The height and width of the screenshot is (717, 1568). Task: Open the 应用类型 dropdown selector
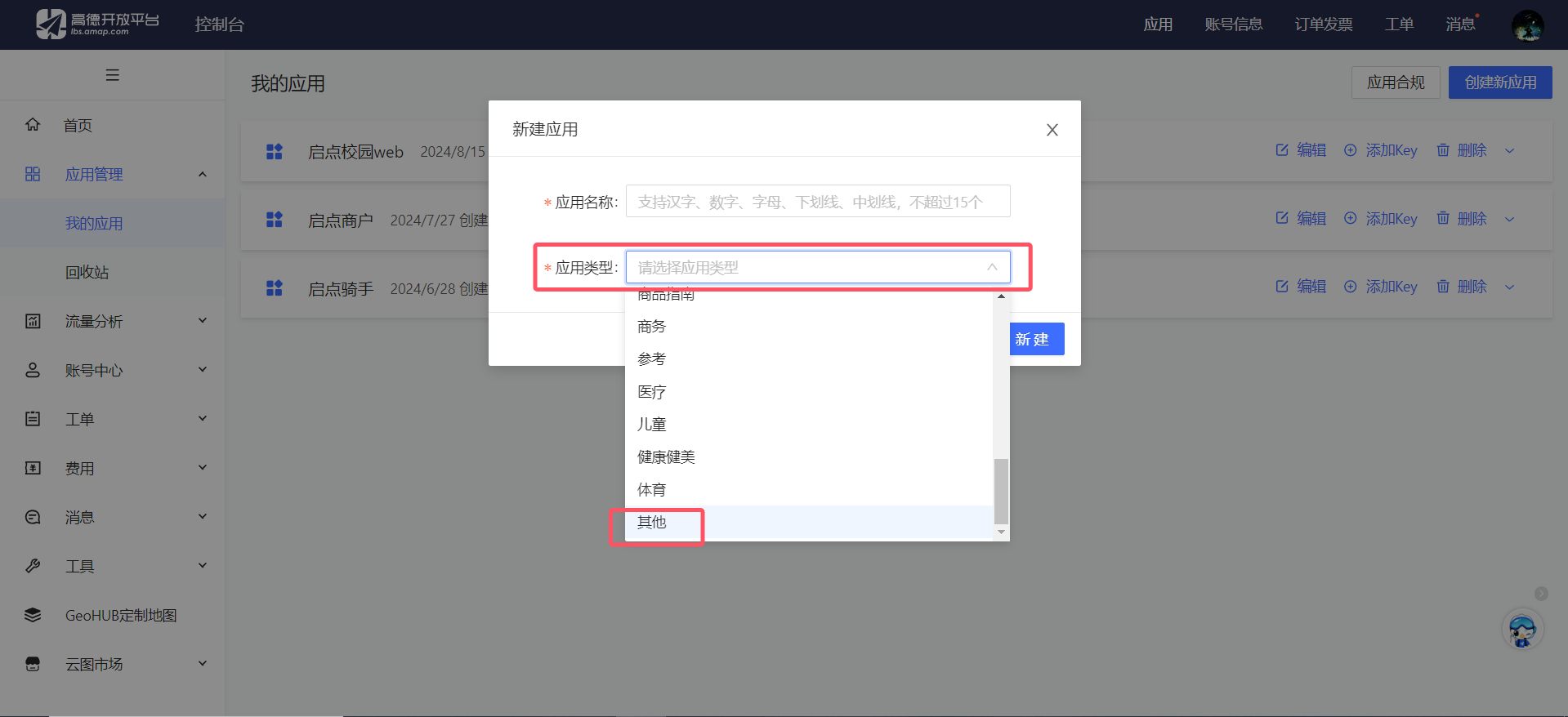click(x=817, y=267)
